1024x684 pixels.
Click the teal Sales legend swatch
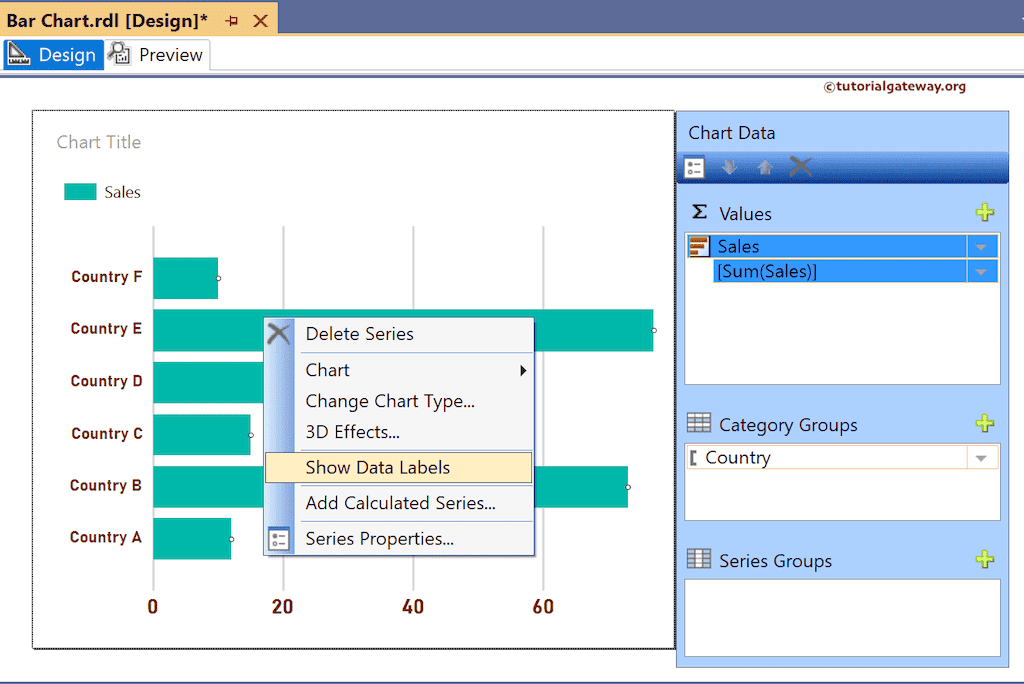[79, 191]
